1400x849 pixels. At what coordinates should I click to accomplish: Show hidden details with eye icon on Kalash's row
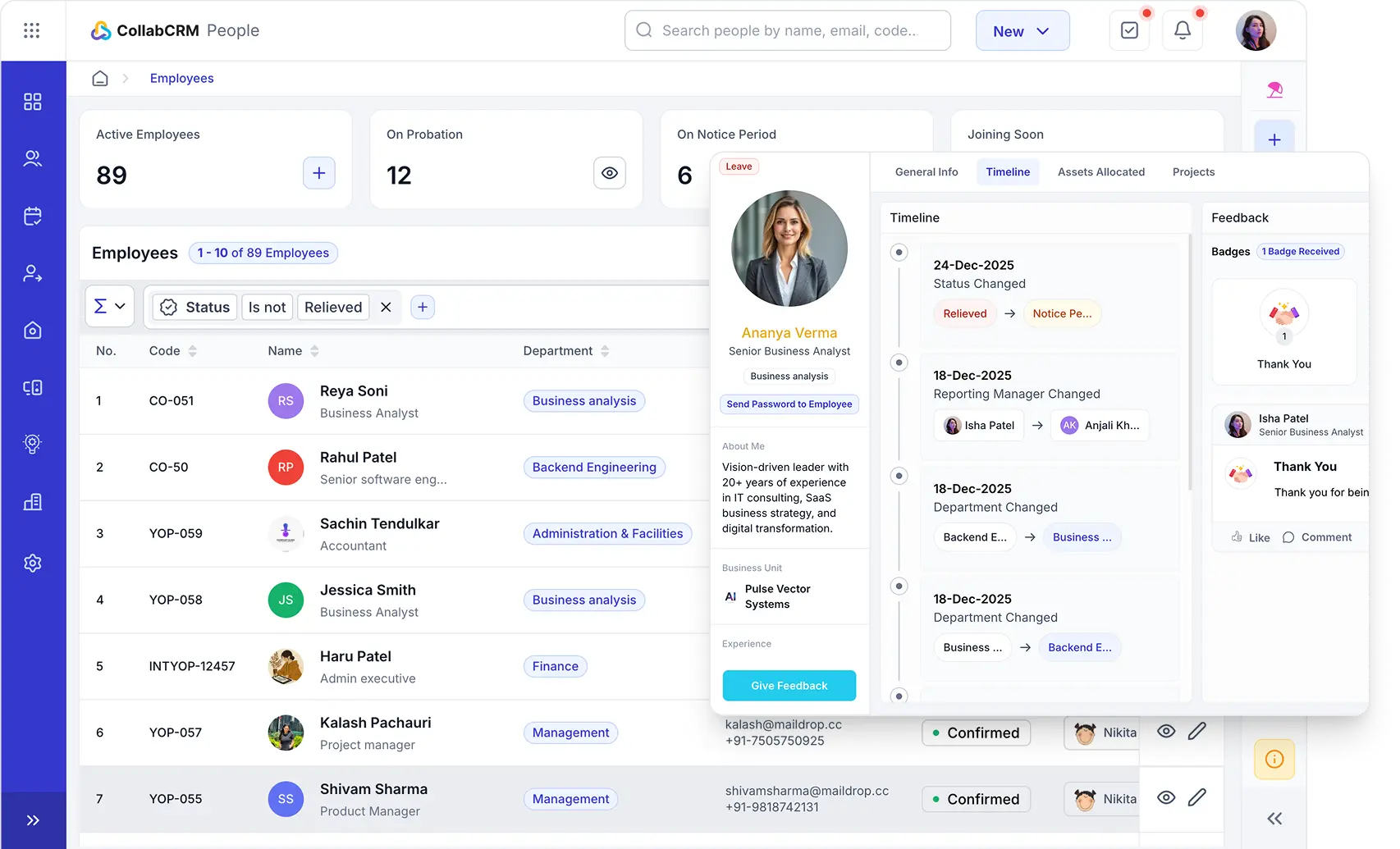click(1166, 730)
